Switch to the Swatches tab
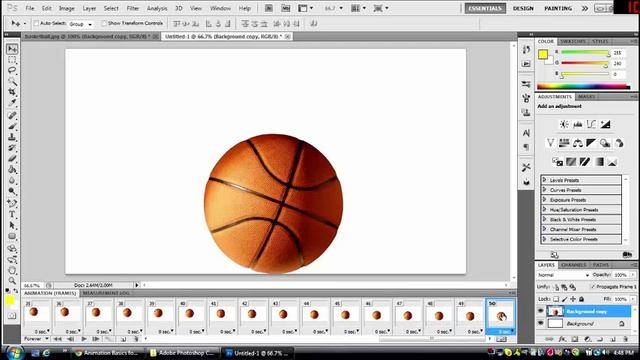Screen dimensions: 640x360 [572, 41]
